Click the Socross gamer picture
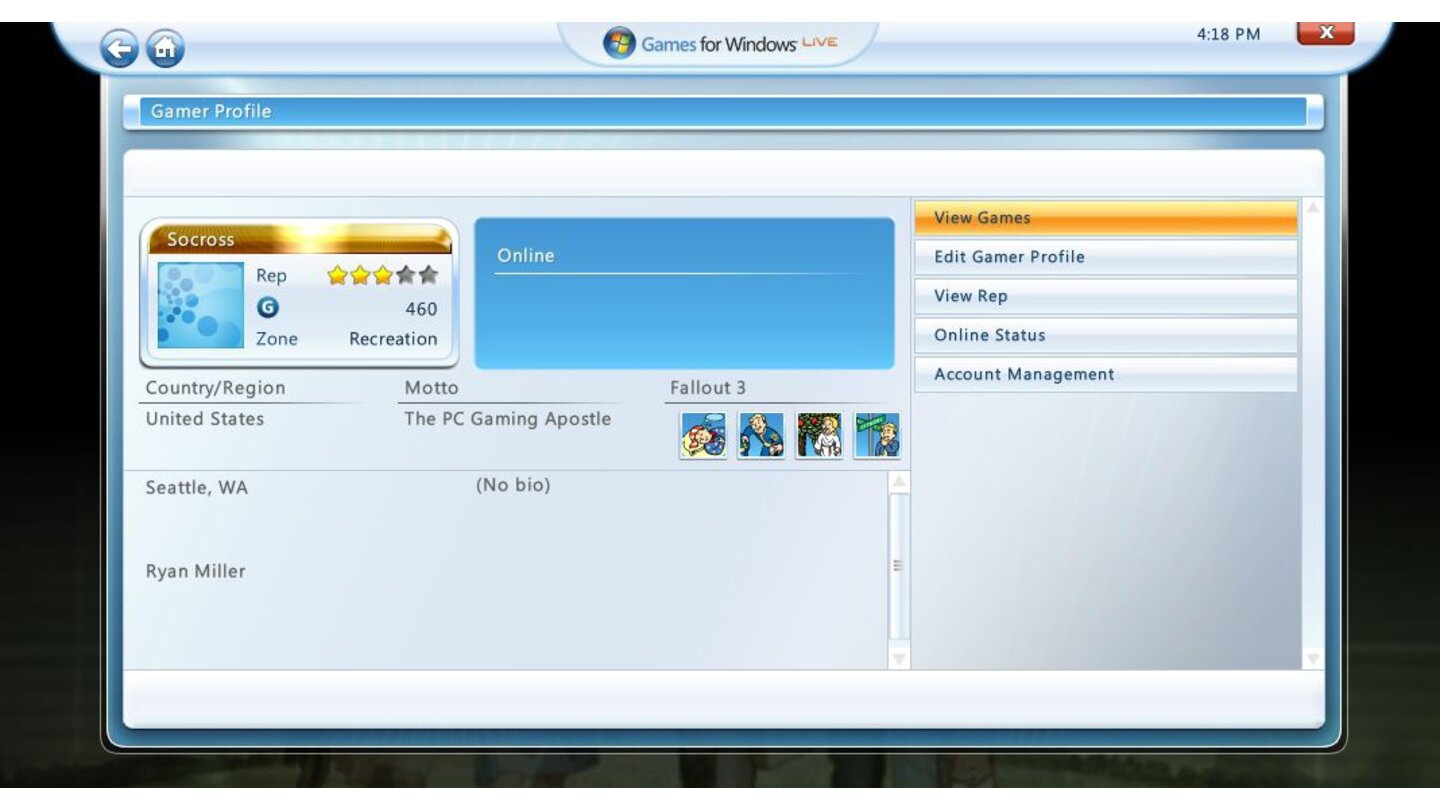Viewport: 1440px width, 810px height. (201, 305)
